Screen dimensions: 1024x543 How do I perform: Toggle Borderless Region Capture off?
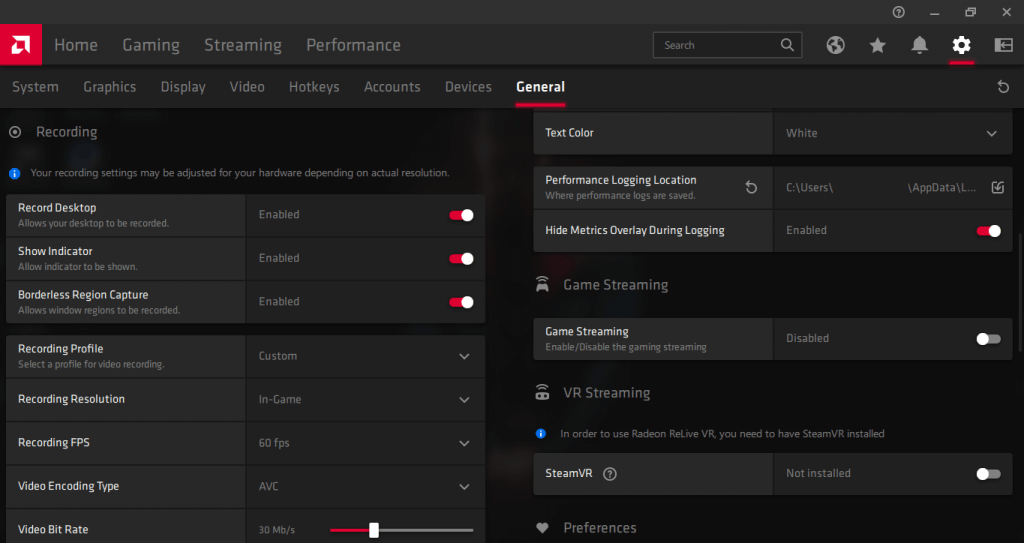point(461,302)
